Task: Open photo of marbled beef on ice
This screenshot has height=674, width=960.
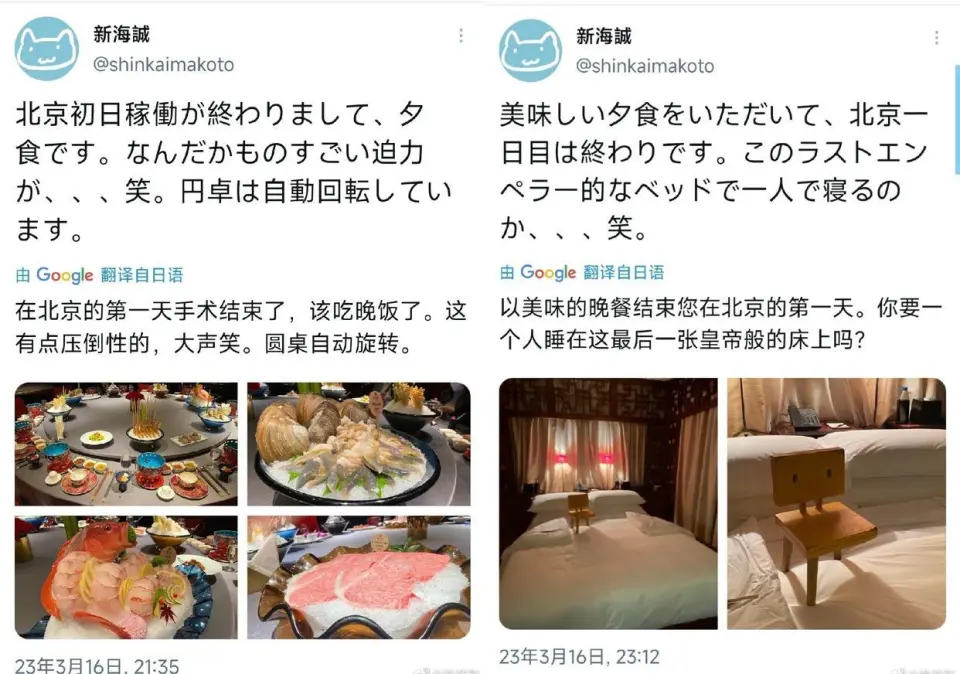Action: [x=359, y=577]
